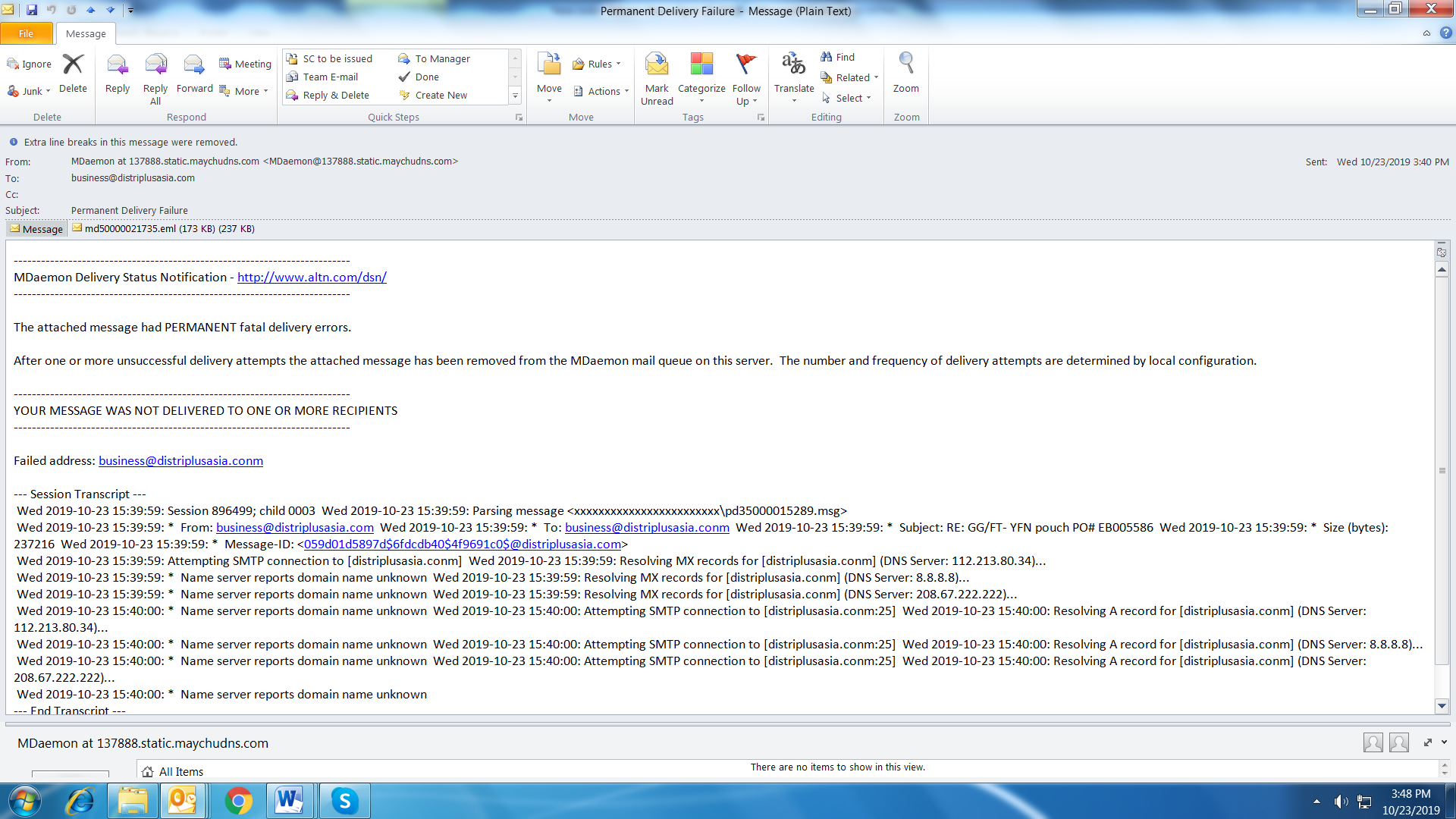This screenshot has height=819, width=1456.
Task: Click failed address business@distriplusasia.conm link
Action: [180, 460]
